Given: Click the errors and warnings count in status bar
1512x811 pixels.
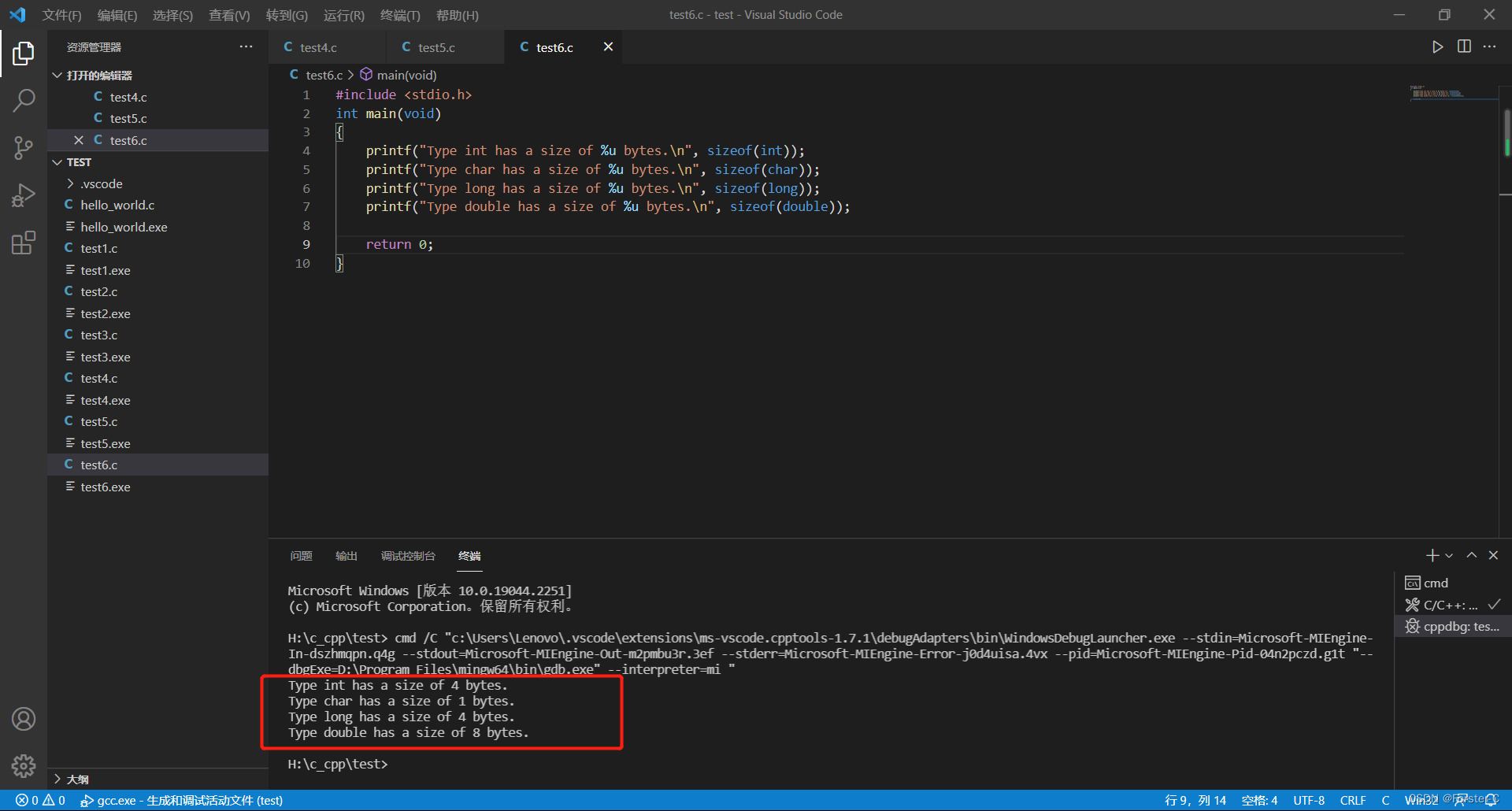Looking at the screenshot, I should pos(40,801).
